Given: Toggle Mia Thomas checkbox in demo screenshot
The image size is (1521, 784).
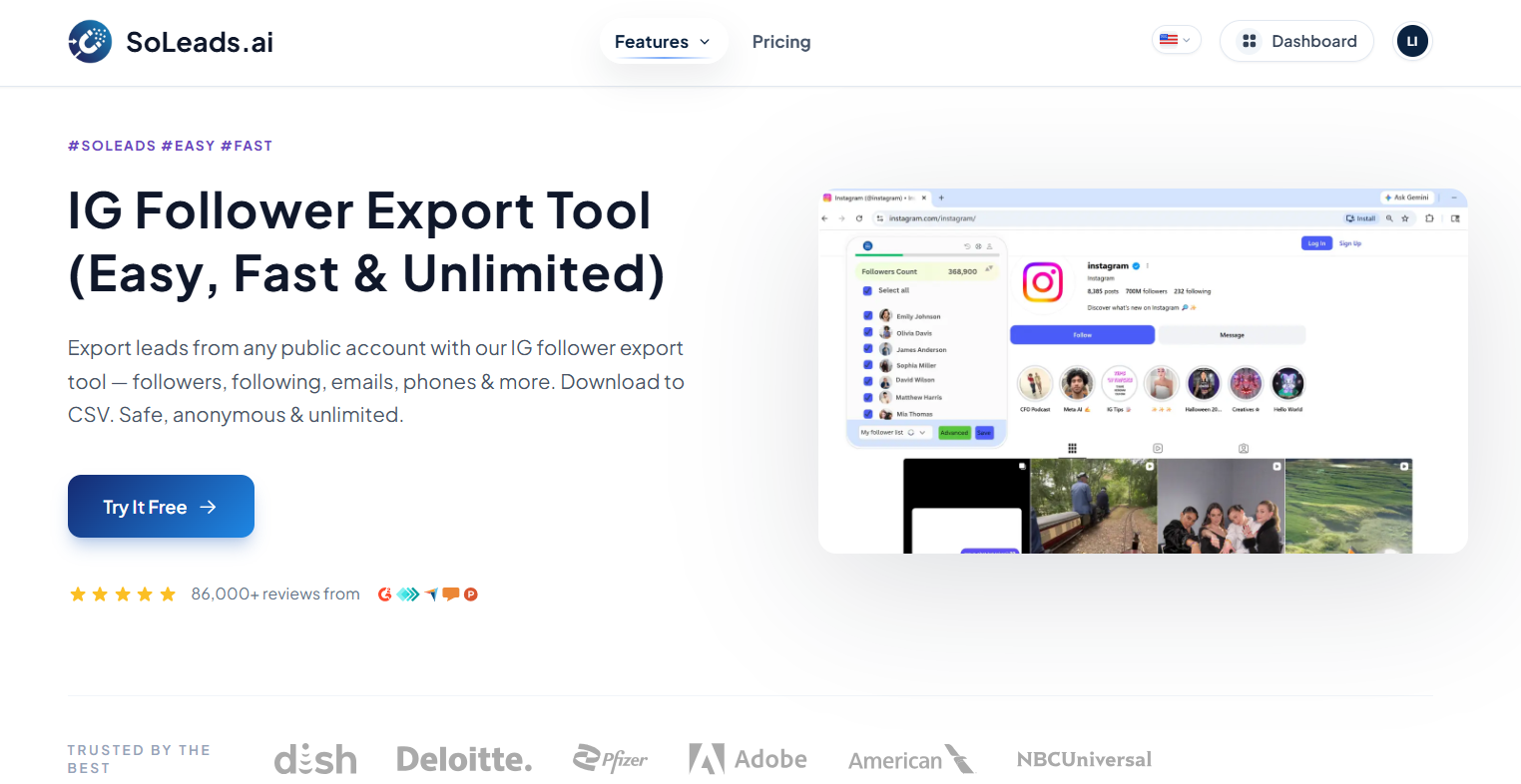Looking at the screenshot, I should click(x=867, y=413).
